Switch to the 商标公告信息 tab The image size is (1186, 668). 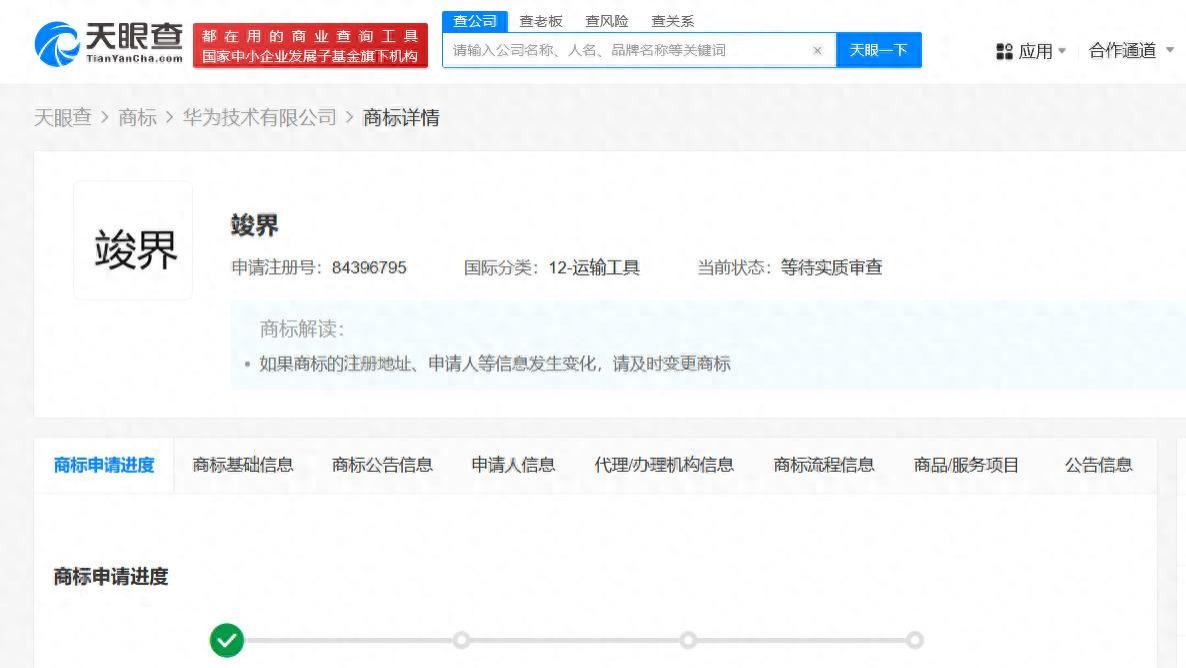click(x=382, y=465)
